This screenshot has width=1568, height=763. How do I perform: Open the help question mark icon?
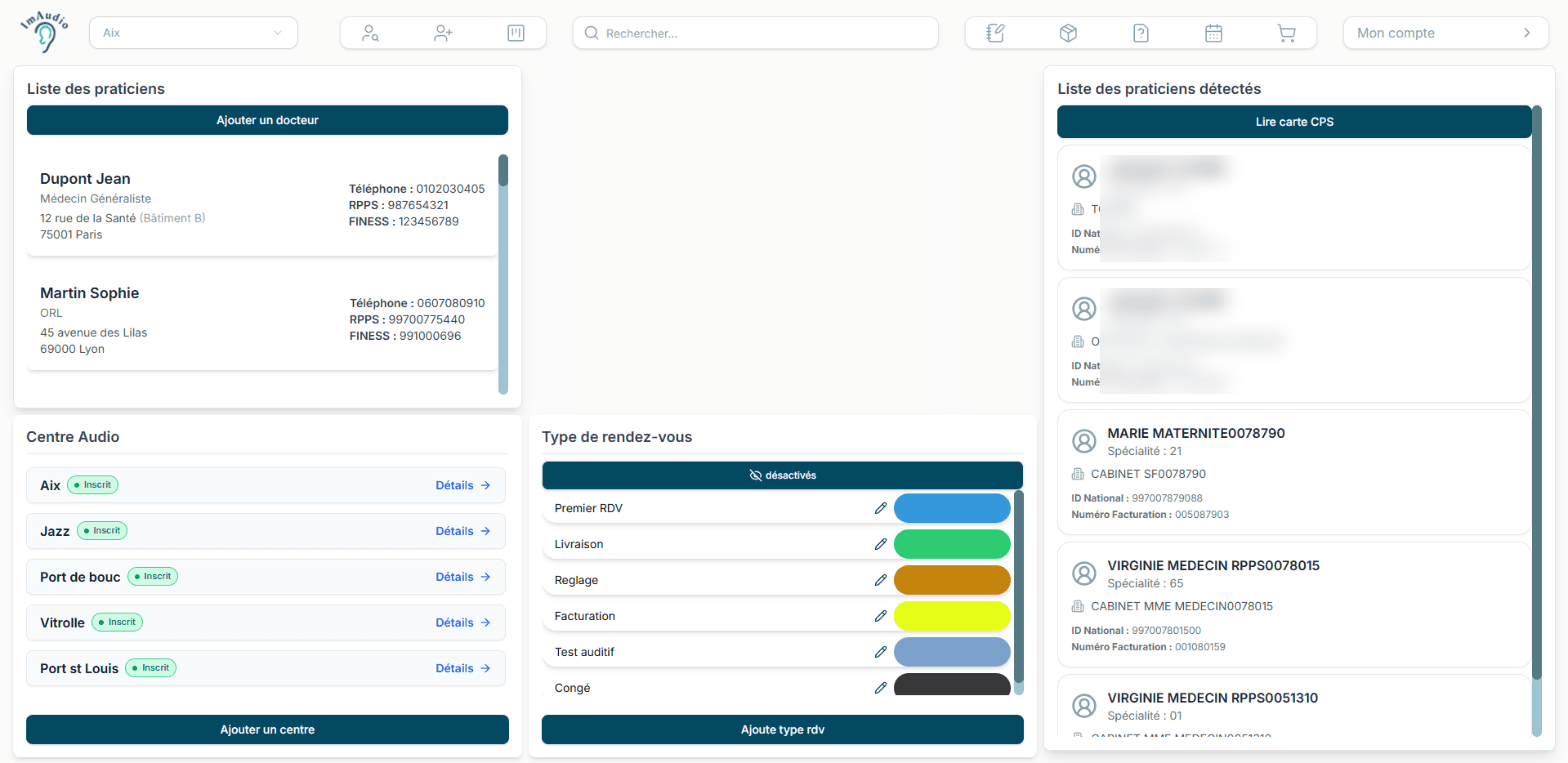pyautogui.click(x=1141, y=33)
